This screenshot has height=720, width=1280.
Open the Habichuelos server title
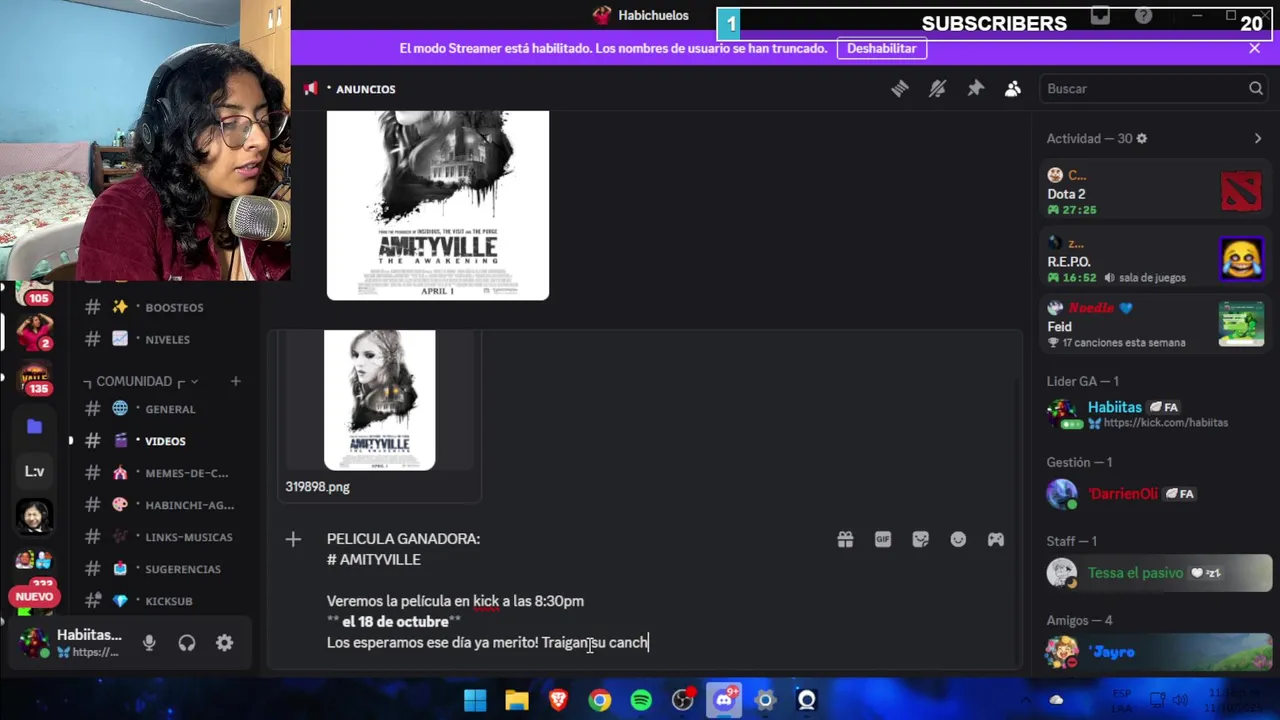coord(641,15)
